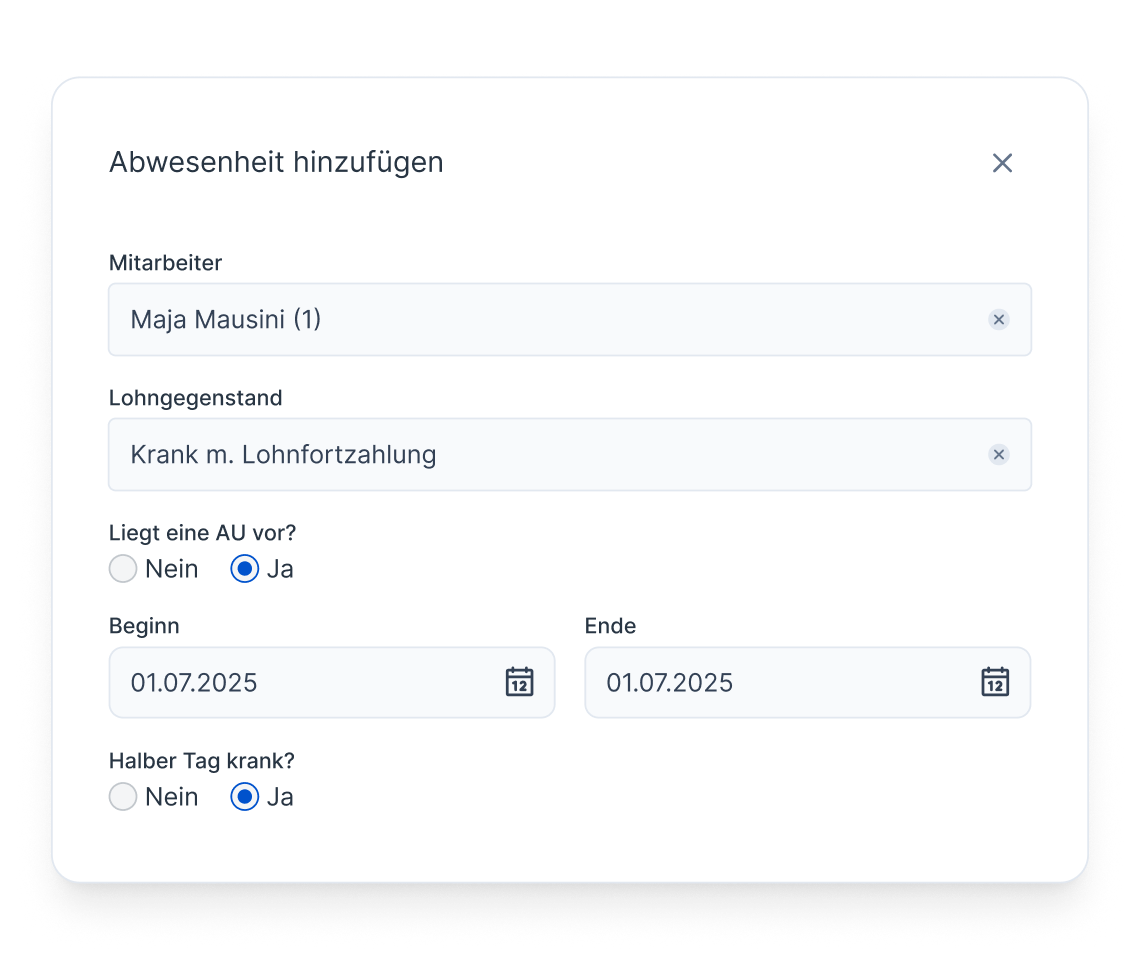
Task: Select Nein for Liegt eine AU vor
Action: pyautogui.click(x=122, y=568)
